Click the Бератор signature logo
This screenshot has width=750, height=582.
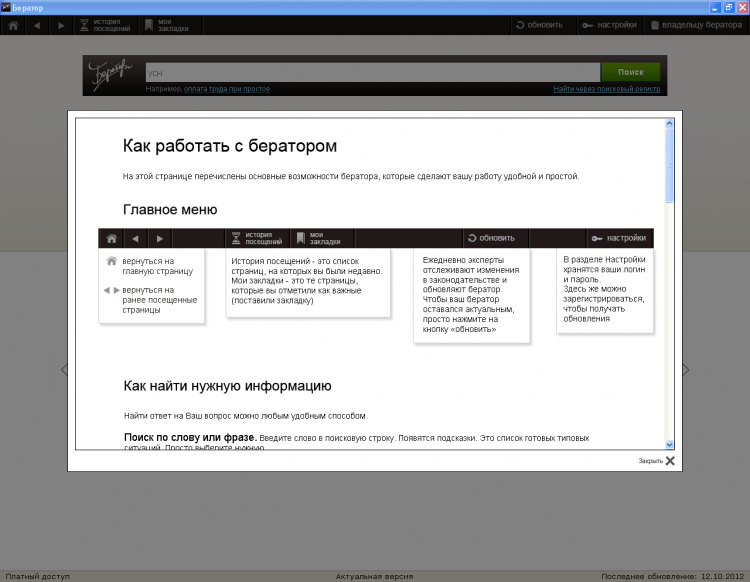tap(110, 75)
